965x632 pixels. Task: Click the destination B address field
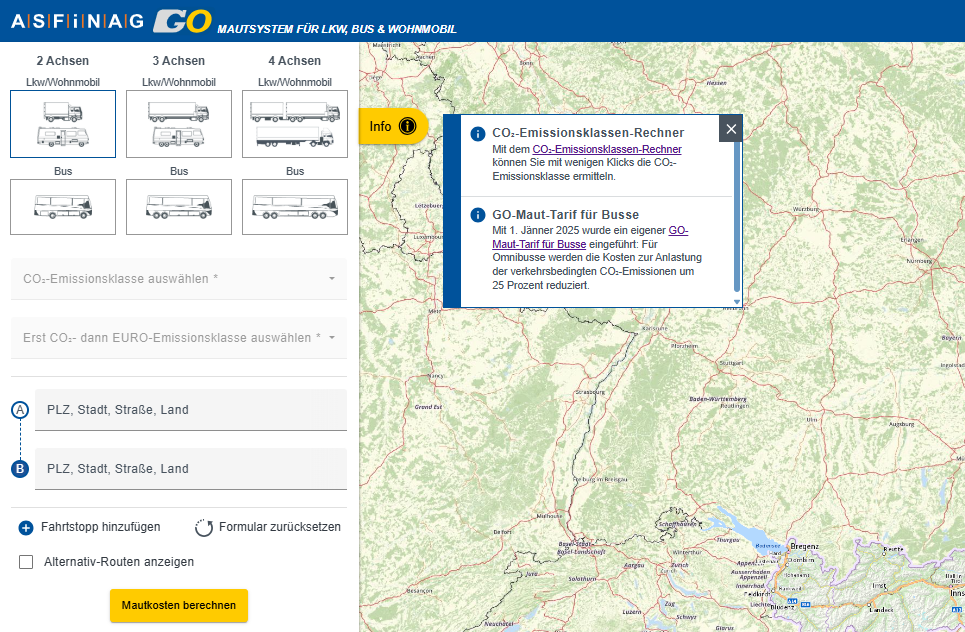190,469
